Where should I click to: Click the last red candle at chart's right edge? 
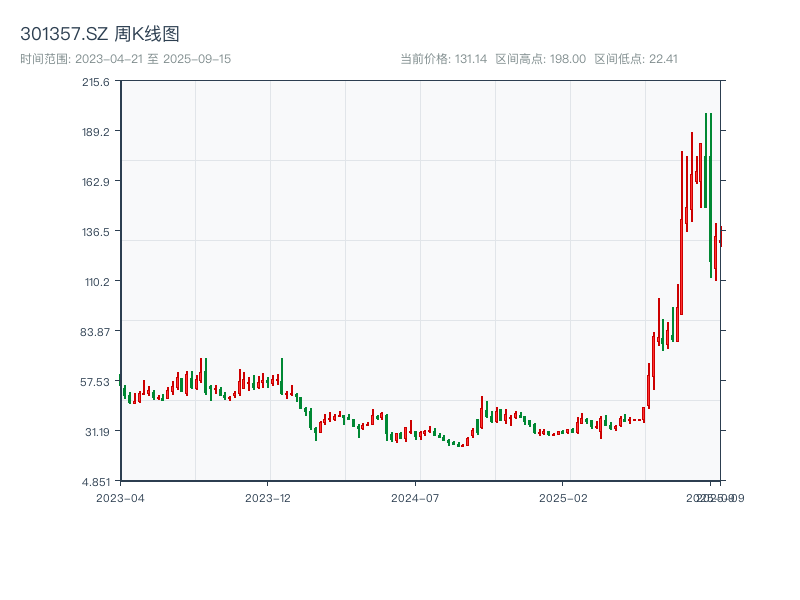pyautogui.click(x=721, y=237)
